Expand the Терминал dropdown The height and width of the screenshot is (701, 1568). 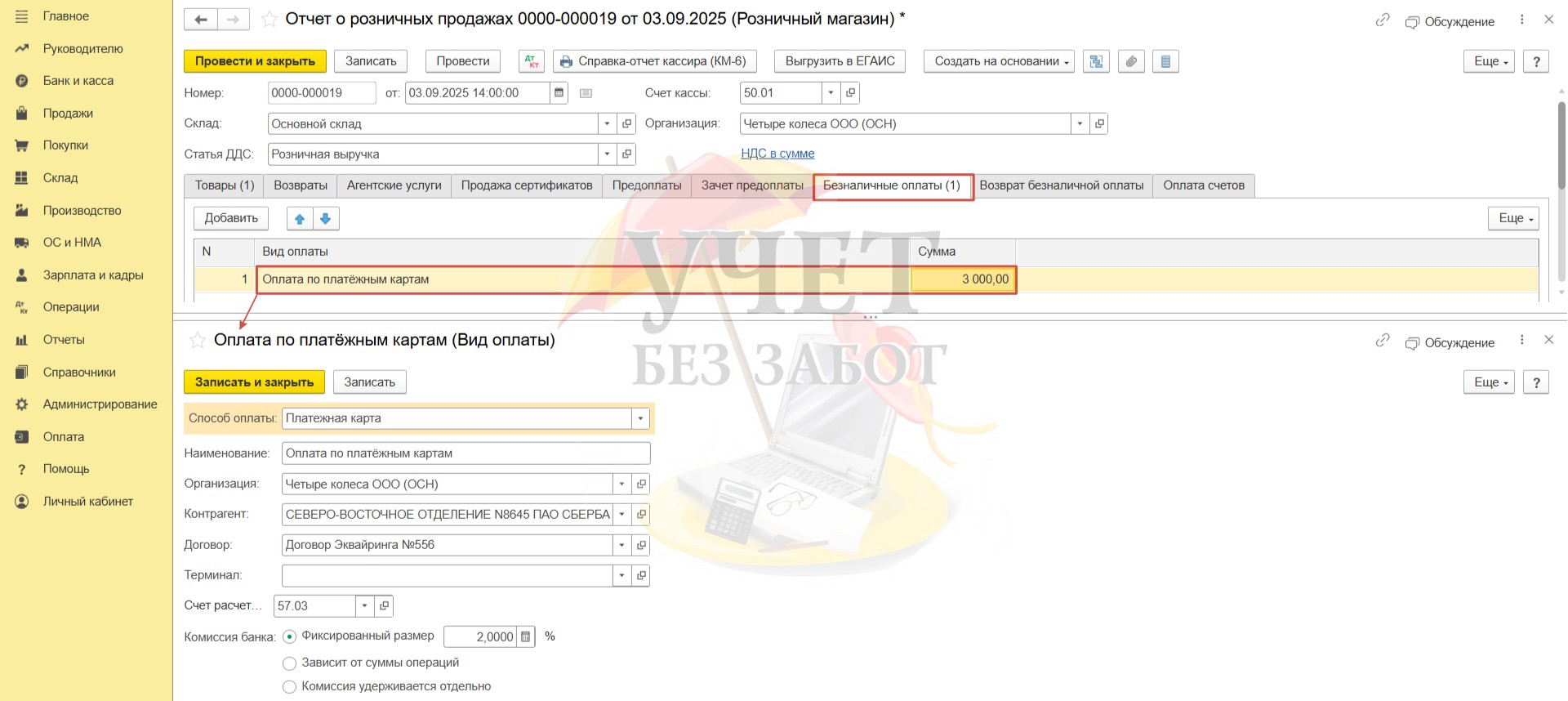point(621,575)
